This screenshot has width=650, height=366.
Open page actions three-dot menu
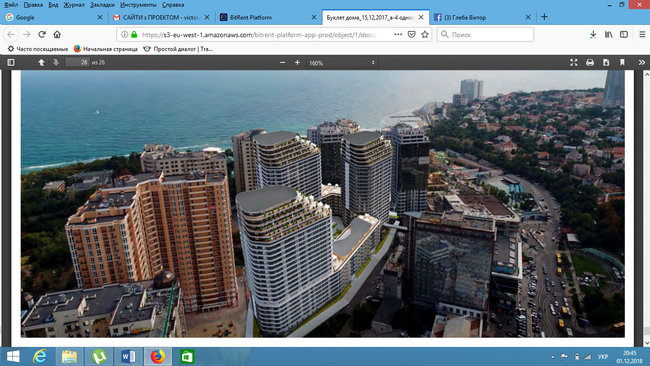tap(398, 35)
